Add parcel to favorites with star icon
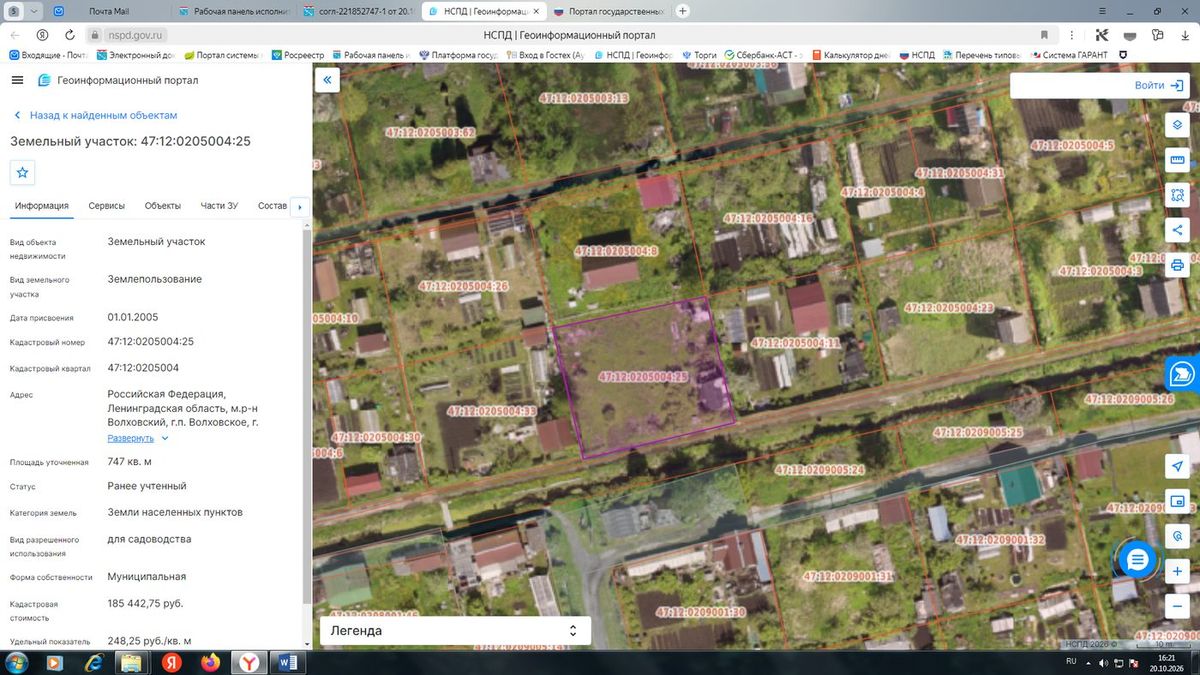The height and width of the screenshot is (675, 1200). pos(23,172)
